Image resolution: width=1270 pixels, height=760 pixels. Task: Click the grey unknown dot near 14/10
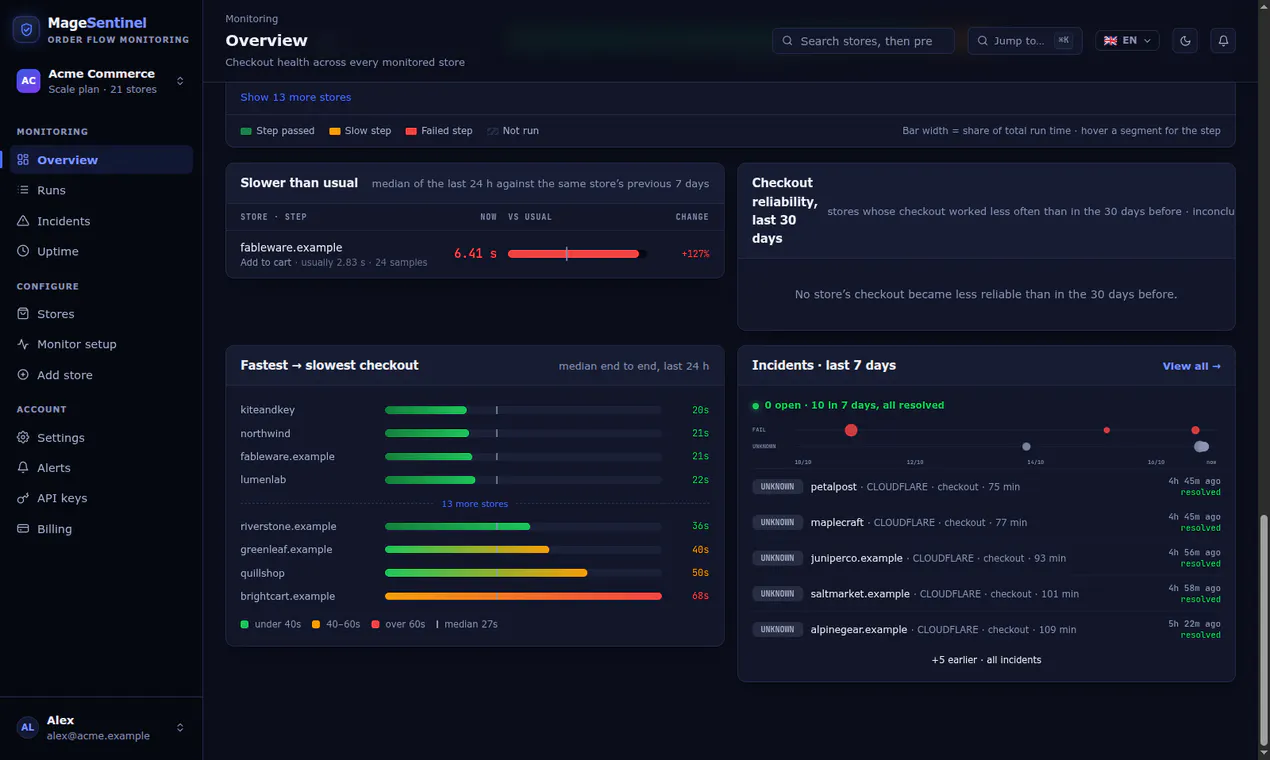tap(1026, 447)
